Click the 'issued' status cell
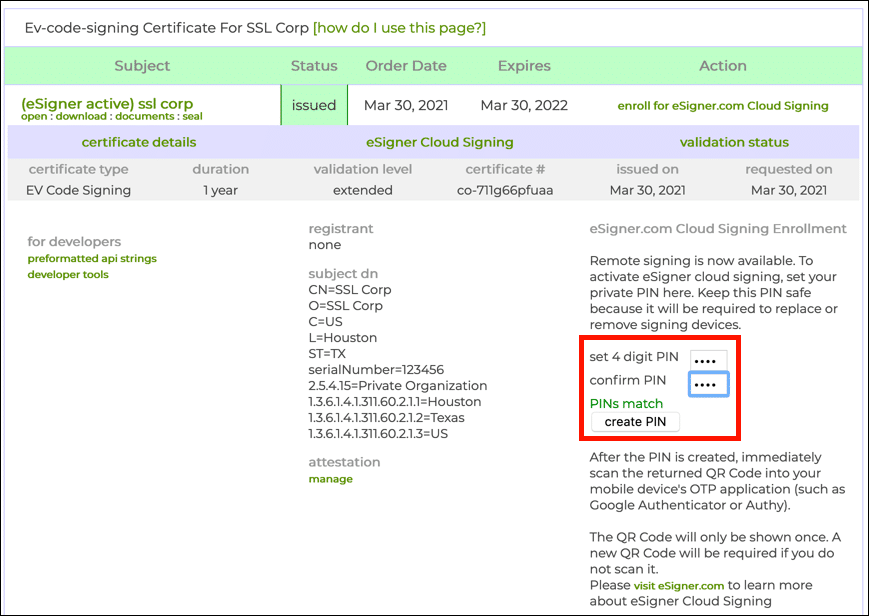This screenshot has height=616, width=869. 314,105
